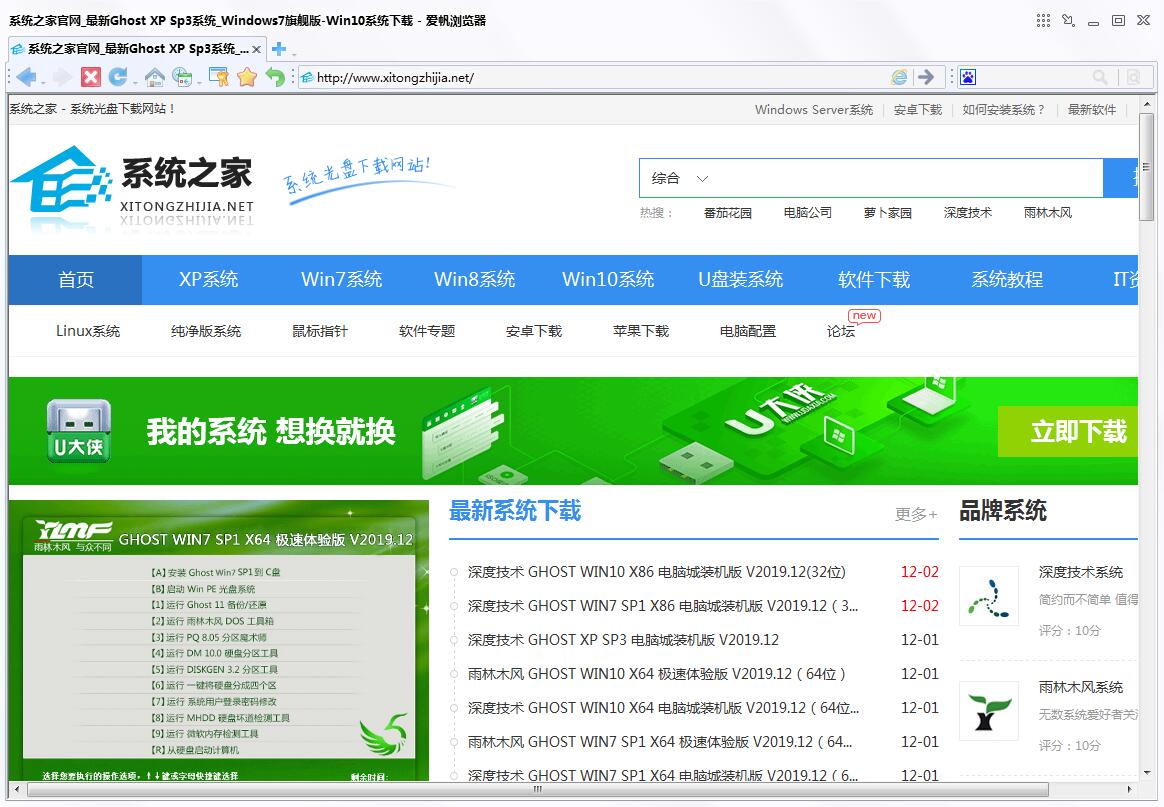The height and width of the screenshot is (807, 1164).
Task: Open the GHOST WIN7 SP1 X64 thumbnail
Action: pyautogui.click(x=219, y=640)
